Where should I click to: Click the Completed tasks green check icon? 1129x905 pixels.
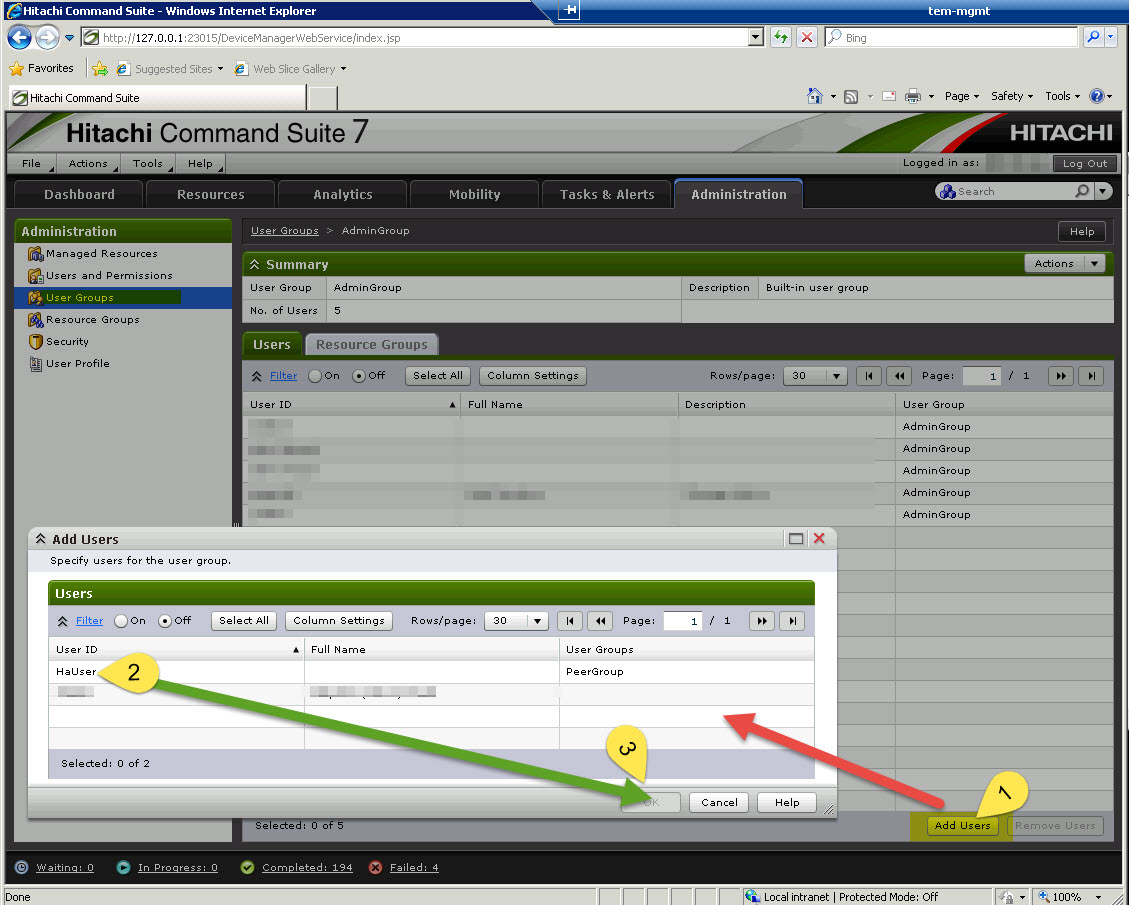click(247, 868)
